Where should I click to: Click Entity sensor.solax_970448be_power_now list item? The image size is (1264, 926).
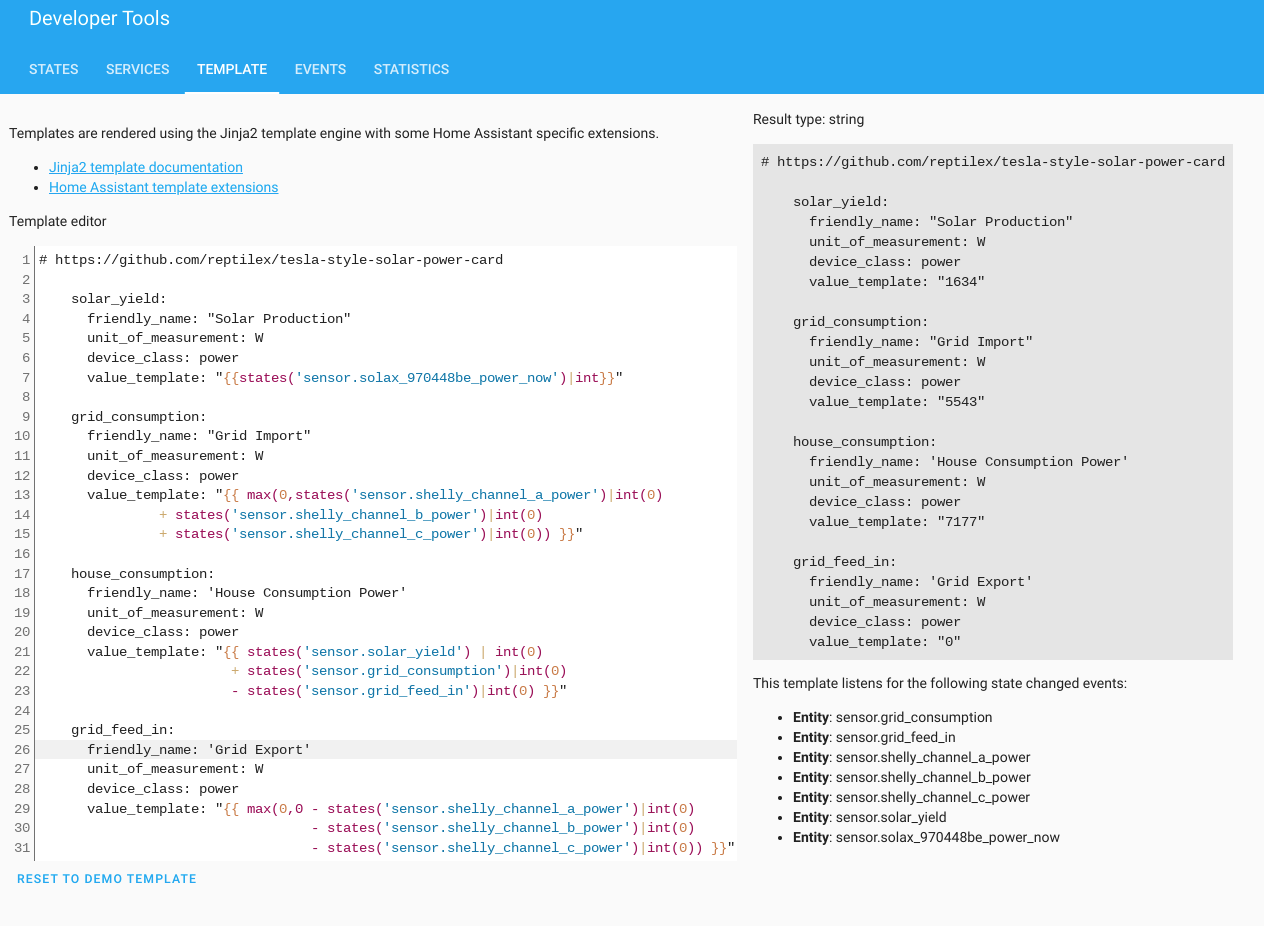point(927,837)
